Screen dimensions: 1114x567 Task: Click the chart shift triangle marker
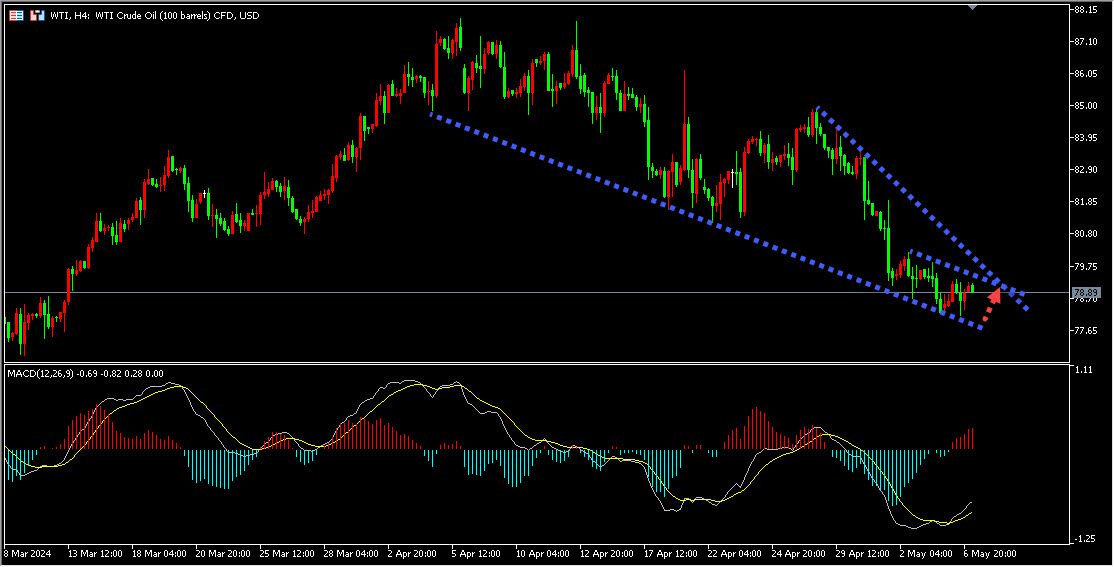tap(971, 6)
